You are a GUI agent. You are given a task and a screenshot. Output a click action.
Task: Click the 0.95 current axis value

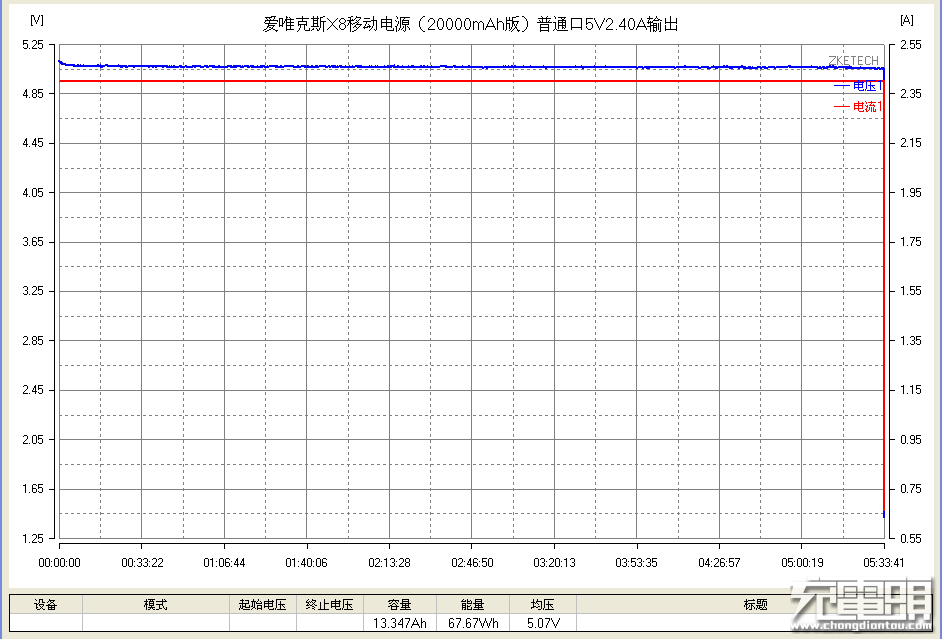coord(911,440)
